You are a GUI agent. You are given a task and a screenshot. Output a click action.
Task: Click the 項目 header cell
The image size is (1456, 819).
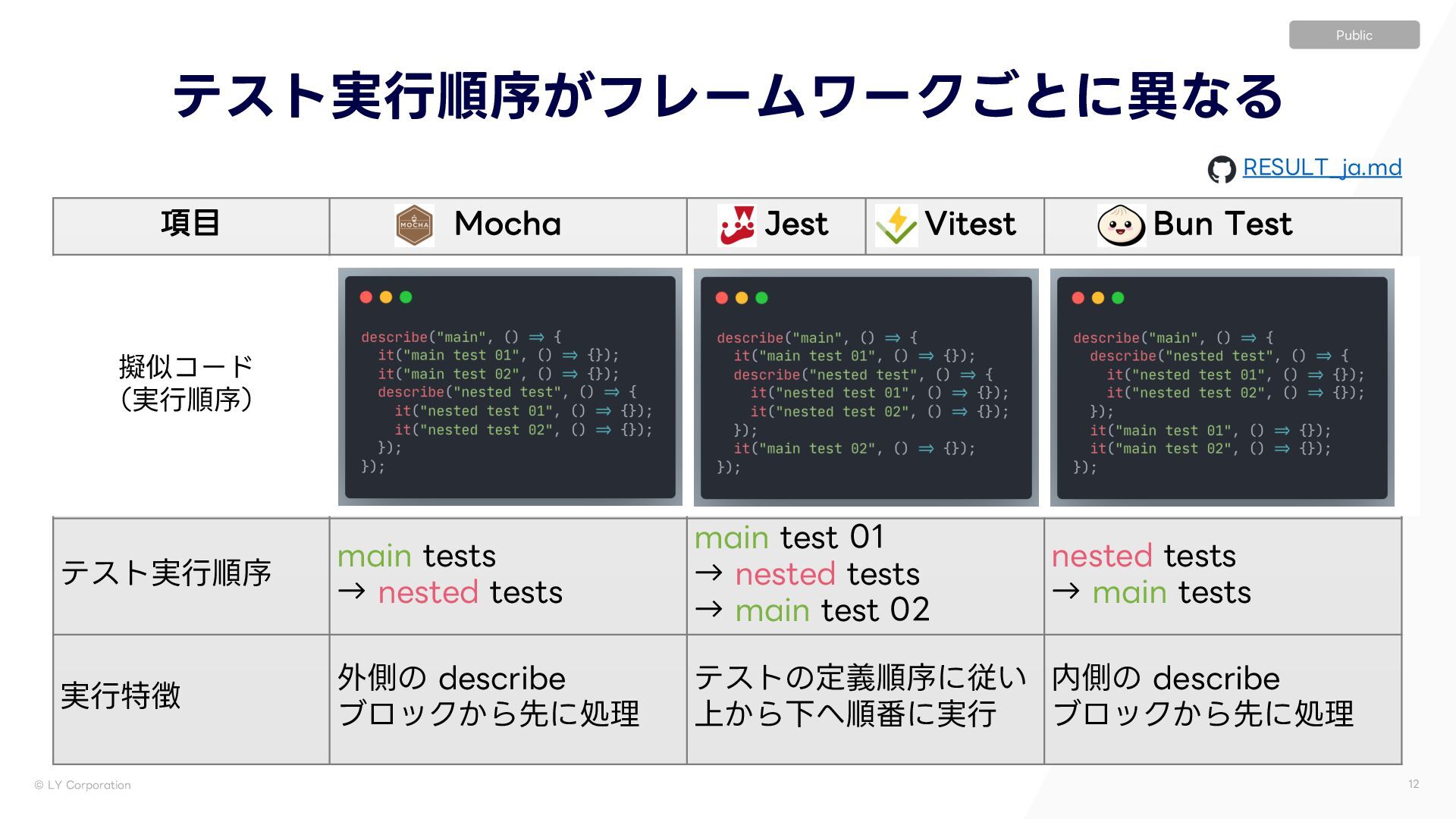(191, 226)
